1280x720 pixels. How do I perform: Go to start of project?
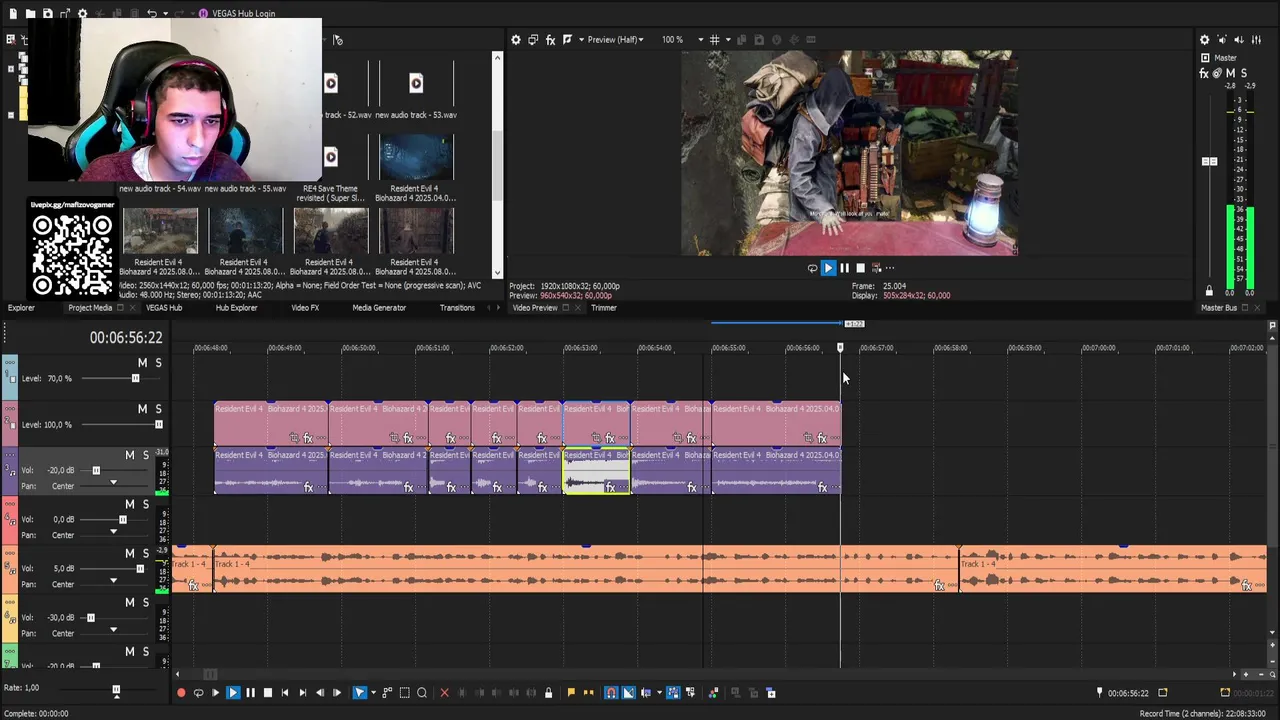coord(285,692)
